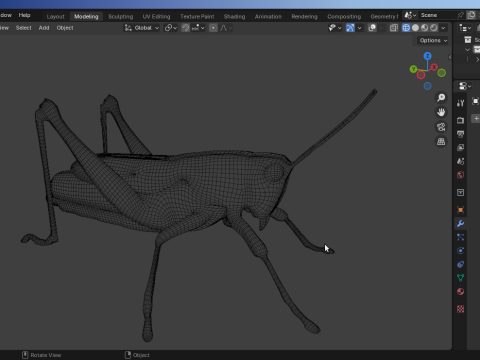
Task: Switch to the Rendering workspace tab
Action: (304, 16)
